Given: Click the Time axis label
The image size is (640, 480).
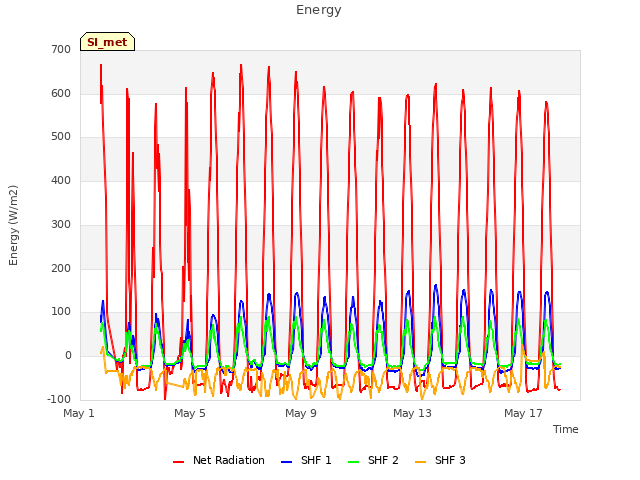Looking at the screenshot, I should click(566, 429).
